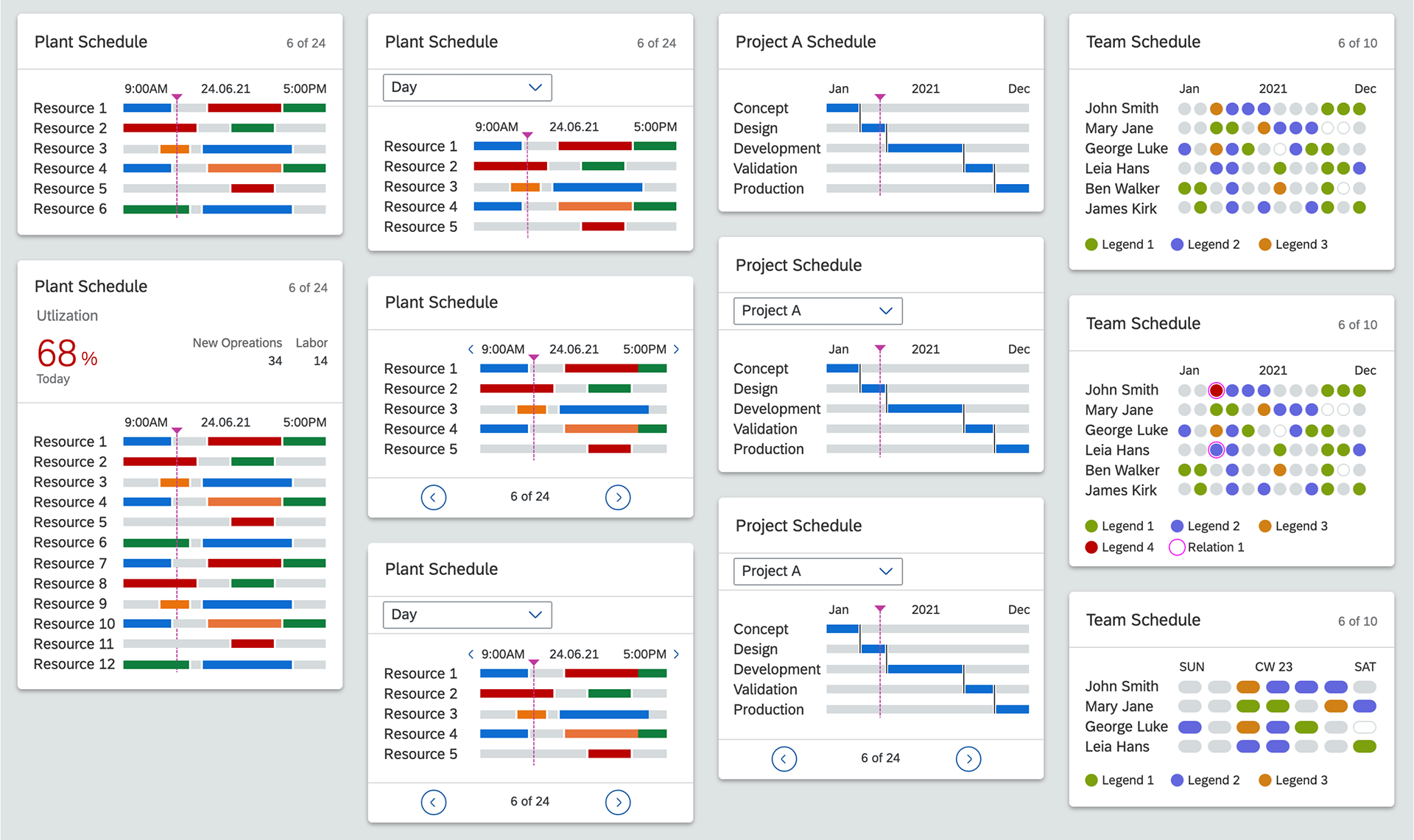
Task: Click the pink today marker on the Project A timeline
Action: (x=880, y=96)
